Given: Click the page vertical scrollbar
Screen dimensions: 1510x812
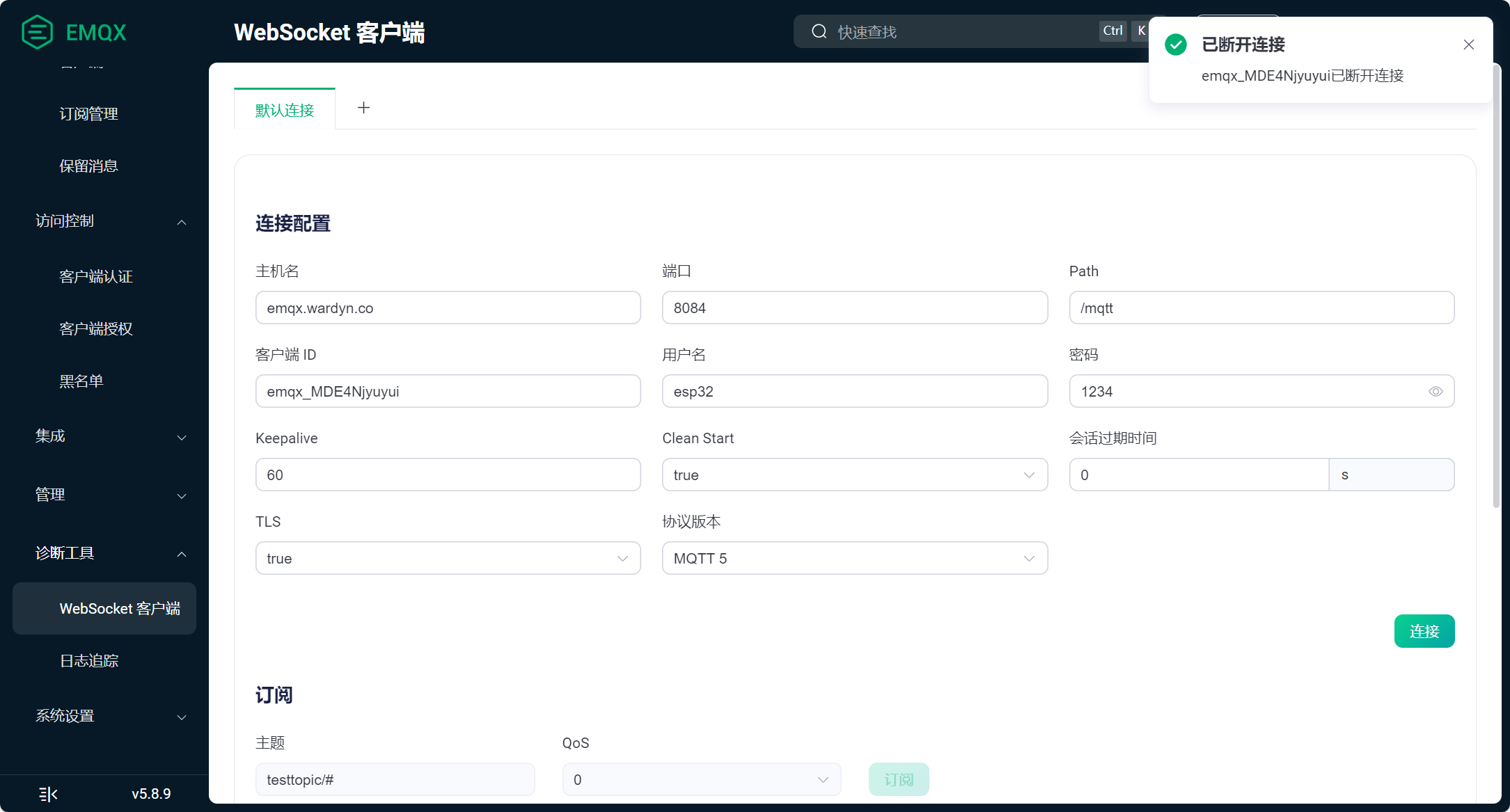Looking at the screenshot, I should coord(1496,285).
